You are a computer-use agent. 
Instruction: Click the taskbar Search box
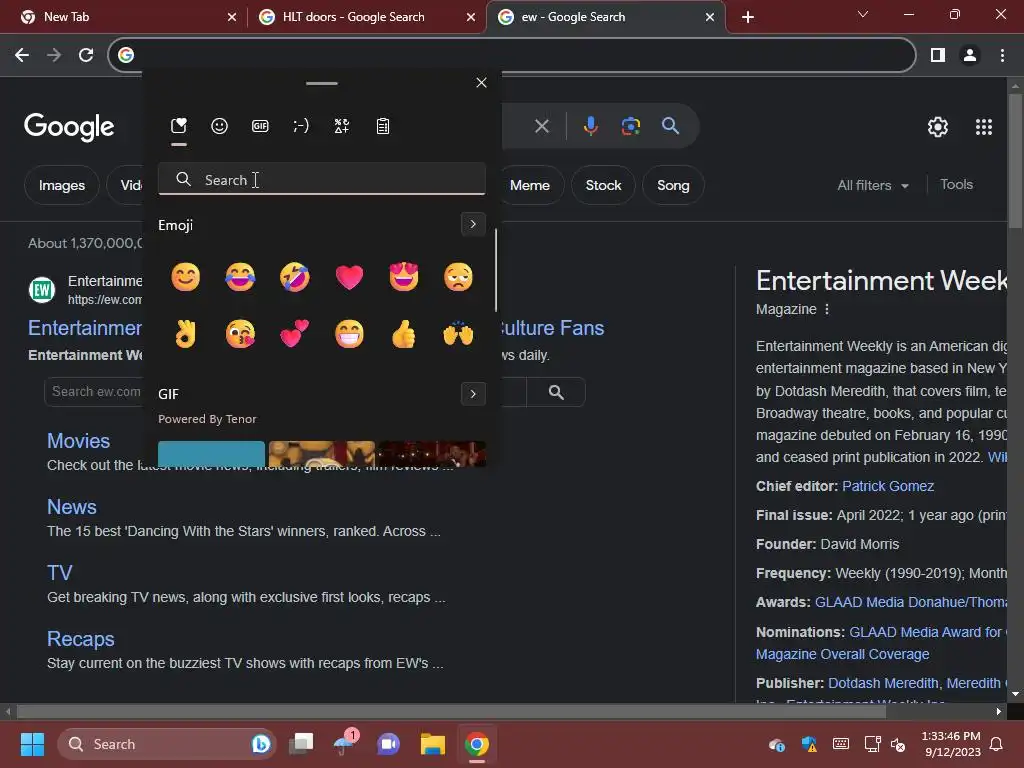167,744
